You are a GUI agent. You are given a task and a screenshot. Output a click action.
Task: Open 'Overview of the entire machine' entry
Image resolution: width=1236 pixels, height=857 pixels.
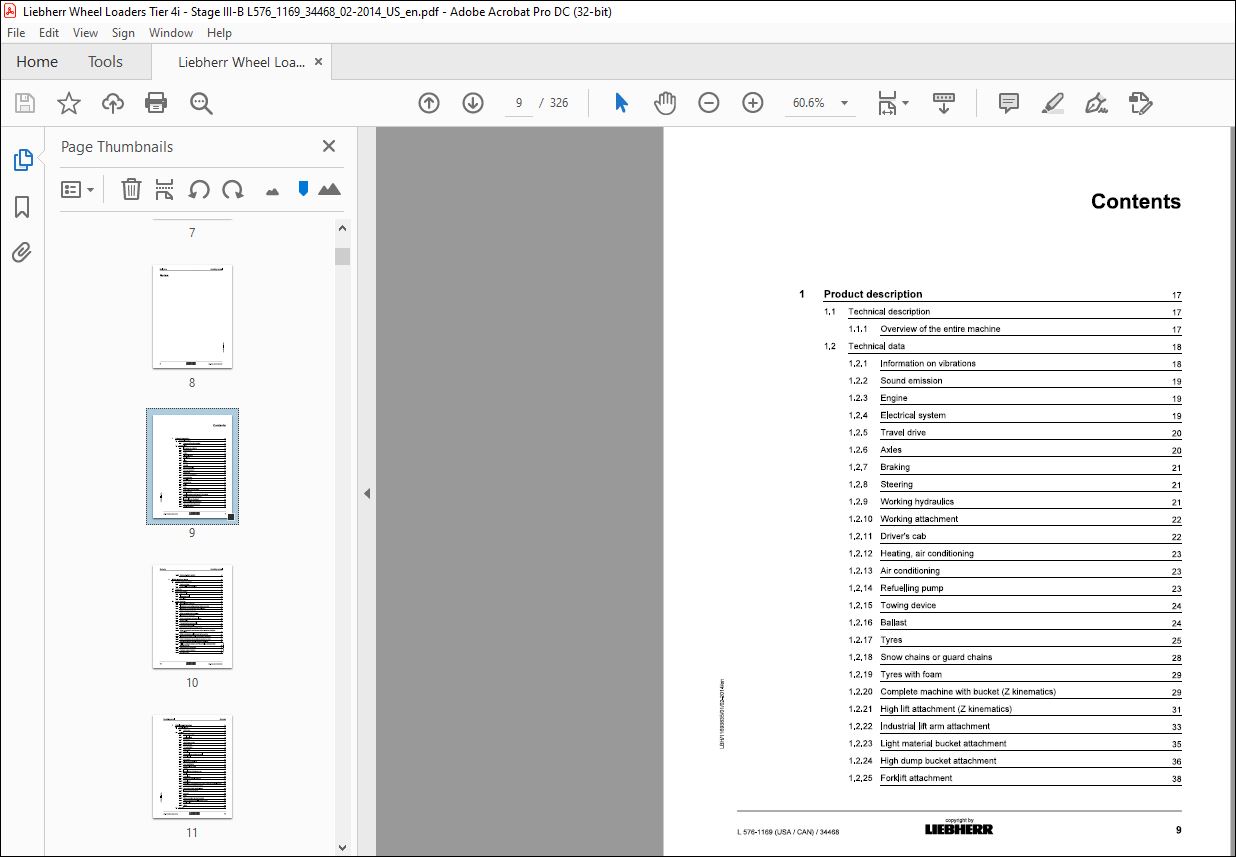(x=940, y=329)
